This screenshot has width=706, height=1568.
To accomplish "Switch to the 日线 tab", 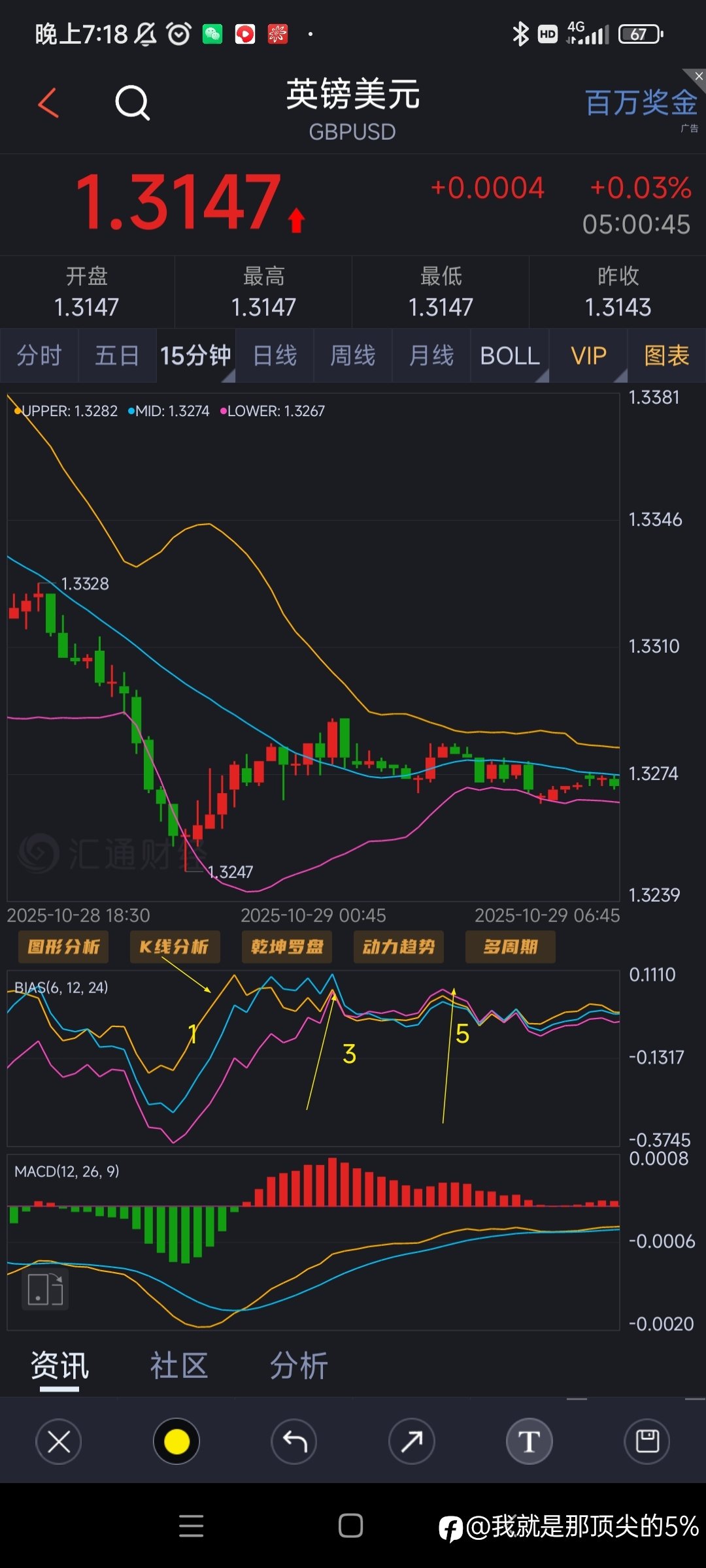I will [x=275, y=356].
